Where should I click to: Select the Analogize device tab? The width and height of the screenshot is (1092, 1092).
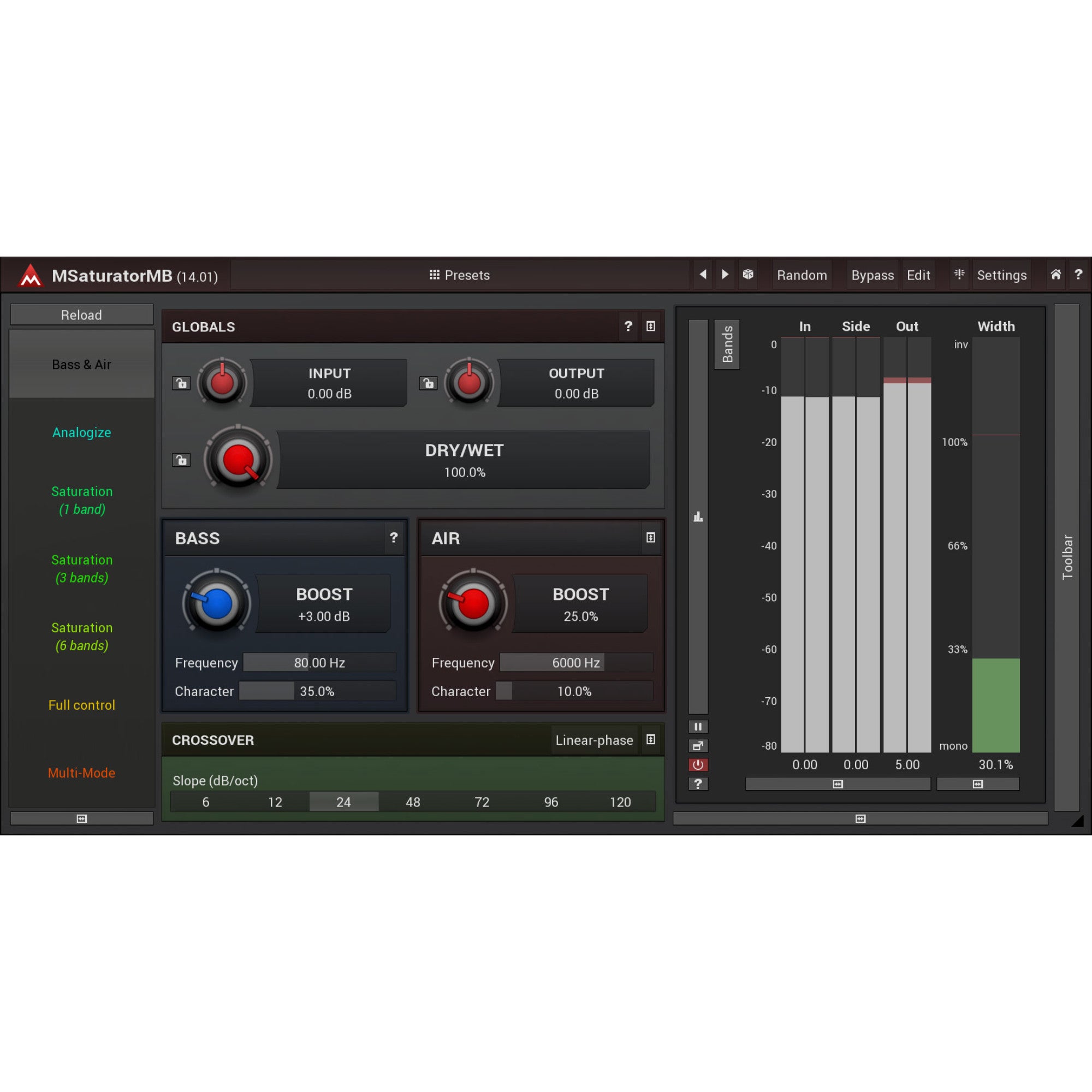[82, 432]
